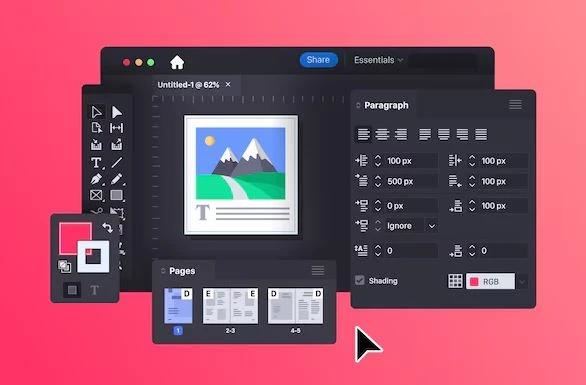586x385 pixels.
Task: Collapse the Pages panel
Action: (x=163, y=271)
